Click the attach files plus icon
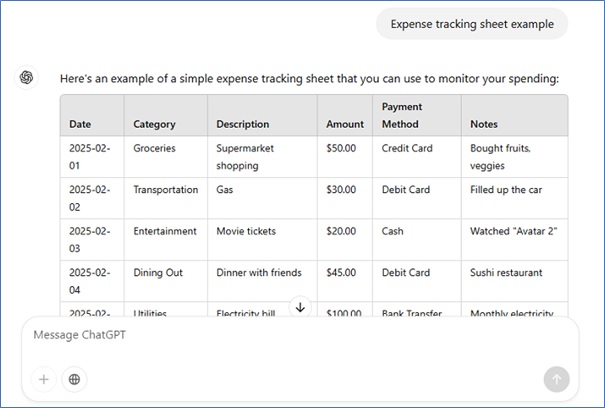 (44, 379)
